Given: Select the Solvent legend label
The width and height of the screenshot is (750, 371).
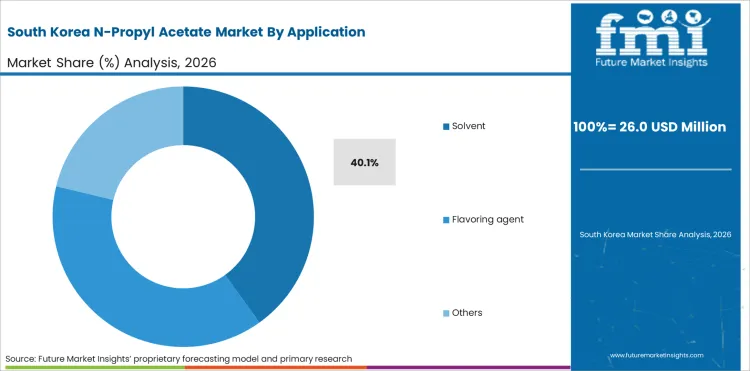Looking at the screenshot, I should [468, 126].
